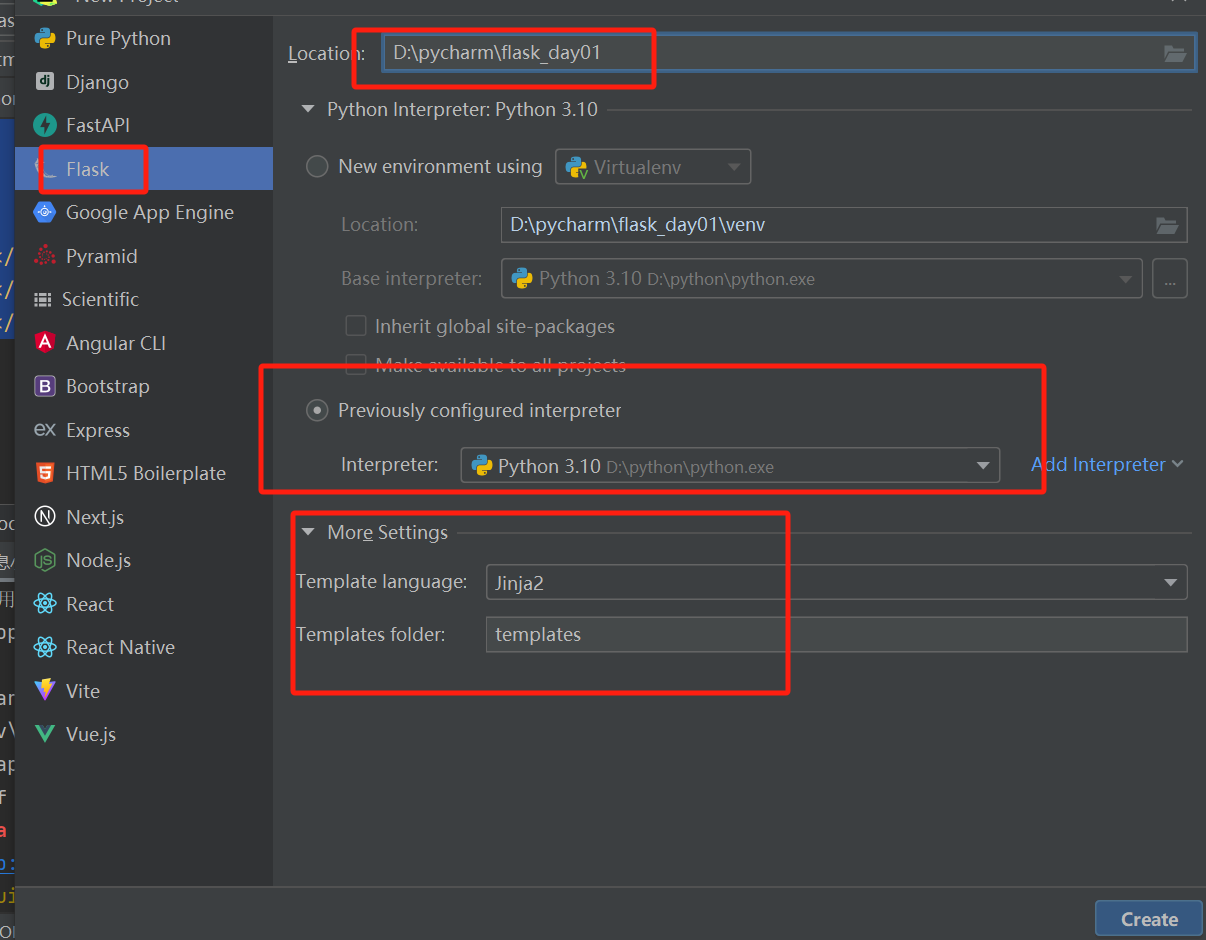Viewport: 1206px width, 940px height.
Task: Open Template language Jinja2 dropdown
Action: click(x=836, y=582)
